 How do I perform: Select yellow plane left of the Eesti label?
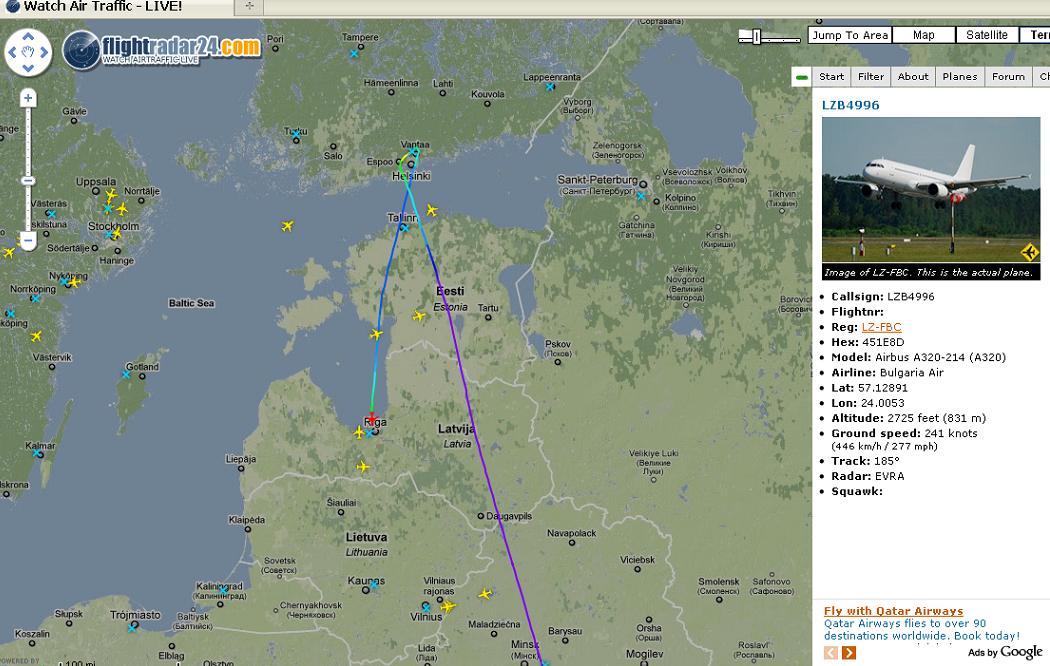[419, 316]
